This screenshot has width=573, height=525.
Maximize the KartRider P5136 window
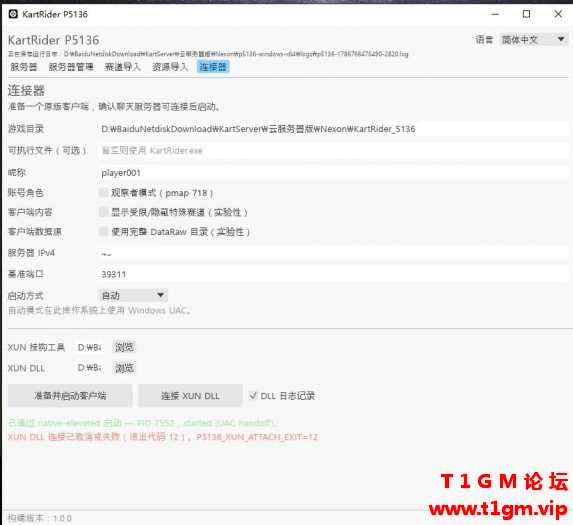(526, 14)
